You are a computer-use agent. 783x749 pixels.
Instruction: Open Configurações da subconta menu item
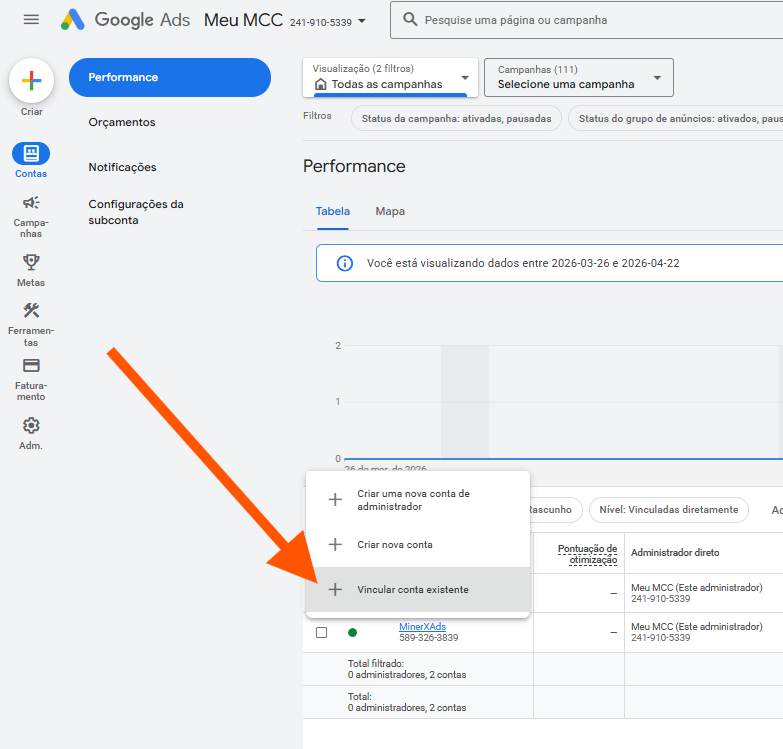click(136, 212)
